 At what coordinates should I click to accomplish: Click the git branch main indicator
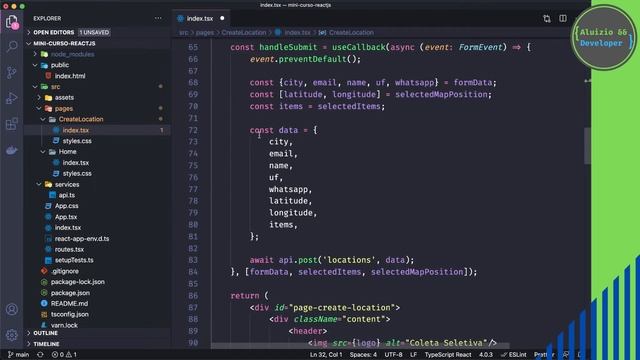pyautogui.click(x=18, y=355)
